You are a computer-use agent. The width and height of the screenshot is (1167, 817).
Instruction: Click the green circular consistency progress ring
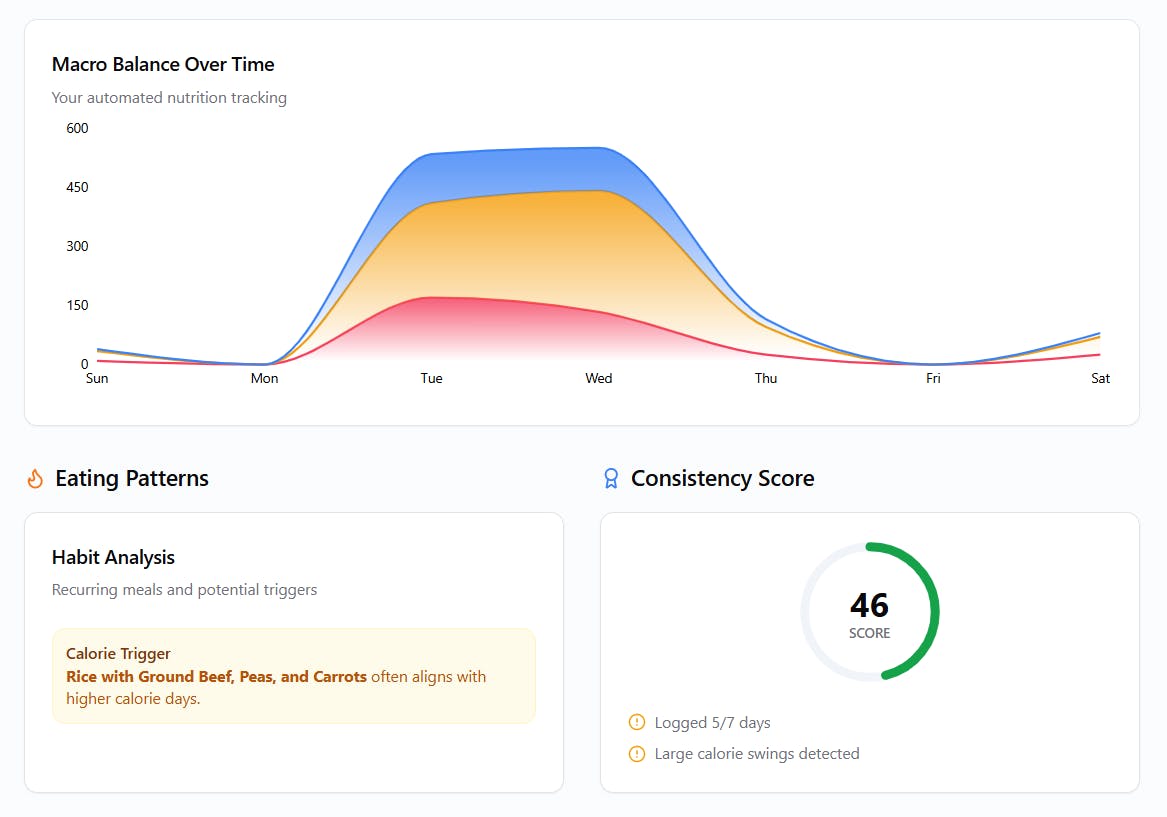[869, 612]
